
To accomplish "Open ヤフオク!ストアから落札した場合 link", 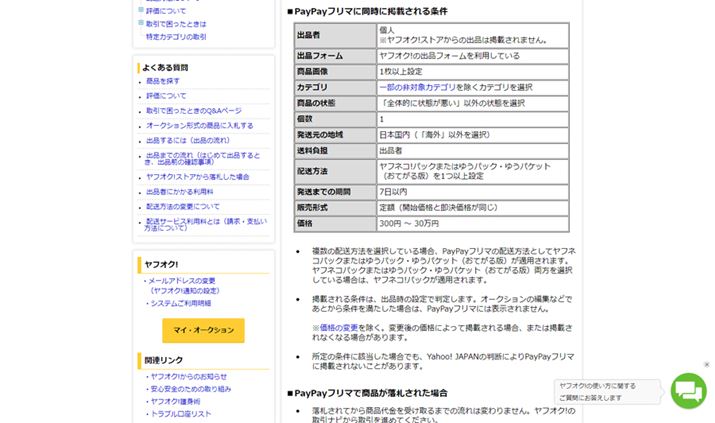I will tap(197, 176).
